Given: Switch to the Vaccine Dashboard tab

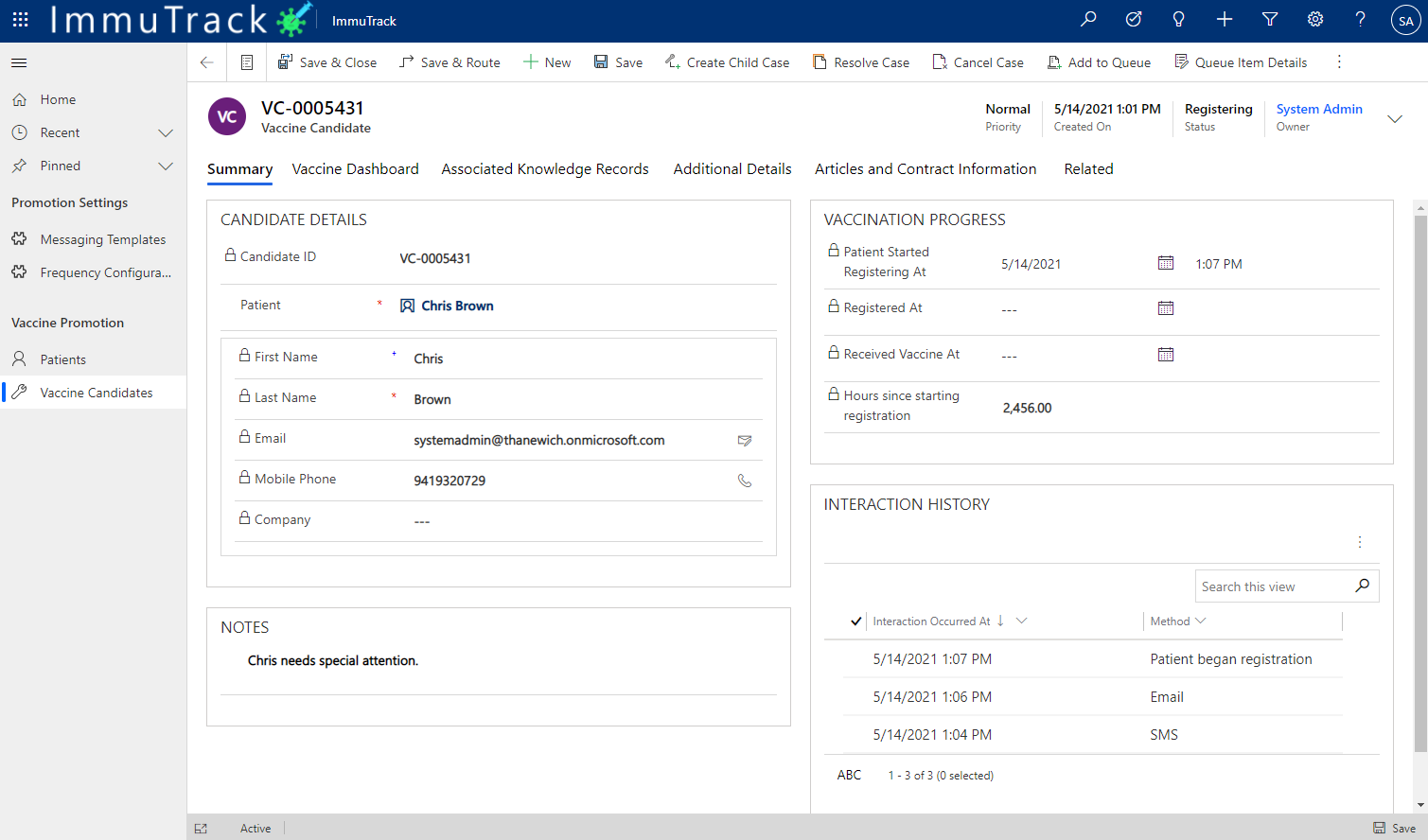Looking at the screenshot, I should coord(355,169).
